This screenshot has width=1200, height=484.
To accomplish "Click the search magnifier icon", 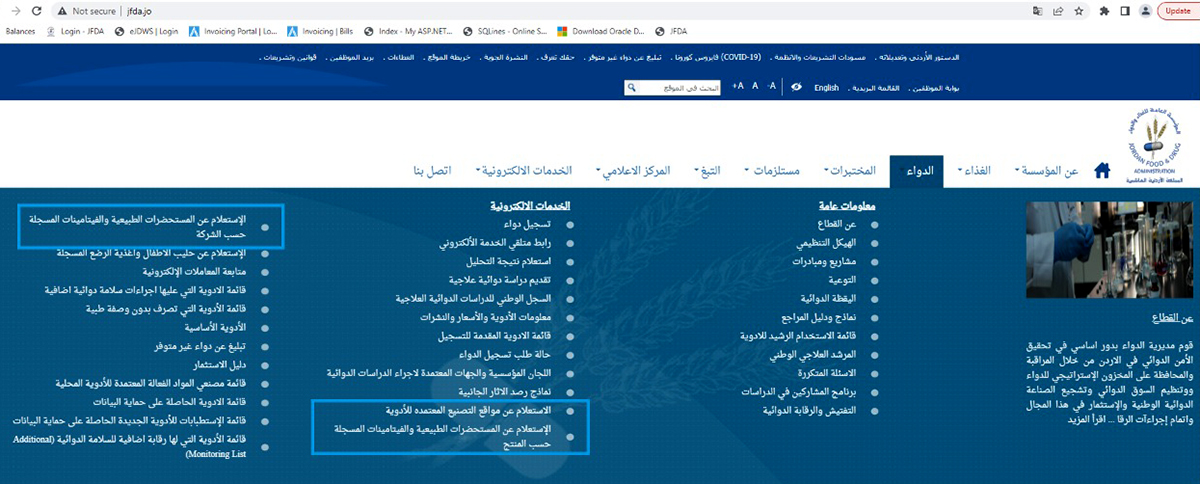I will pos(632,88).
